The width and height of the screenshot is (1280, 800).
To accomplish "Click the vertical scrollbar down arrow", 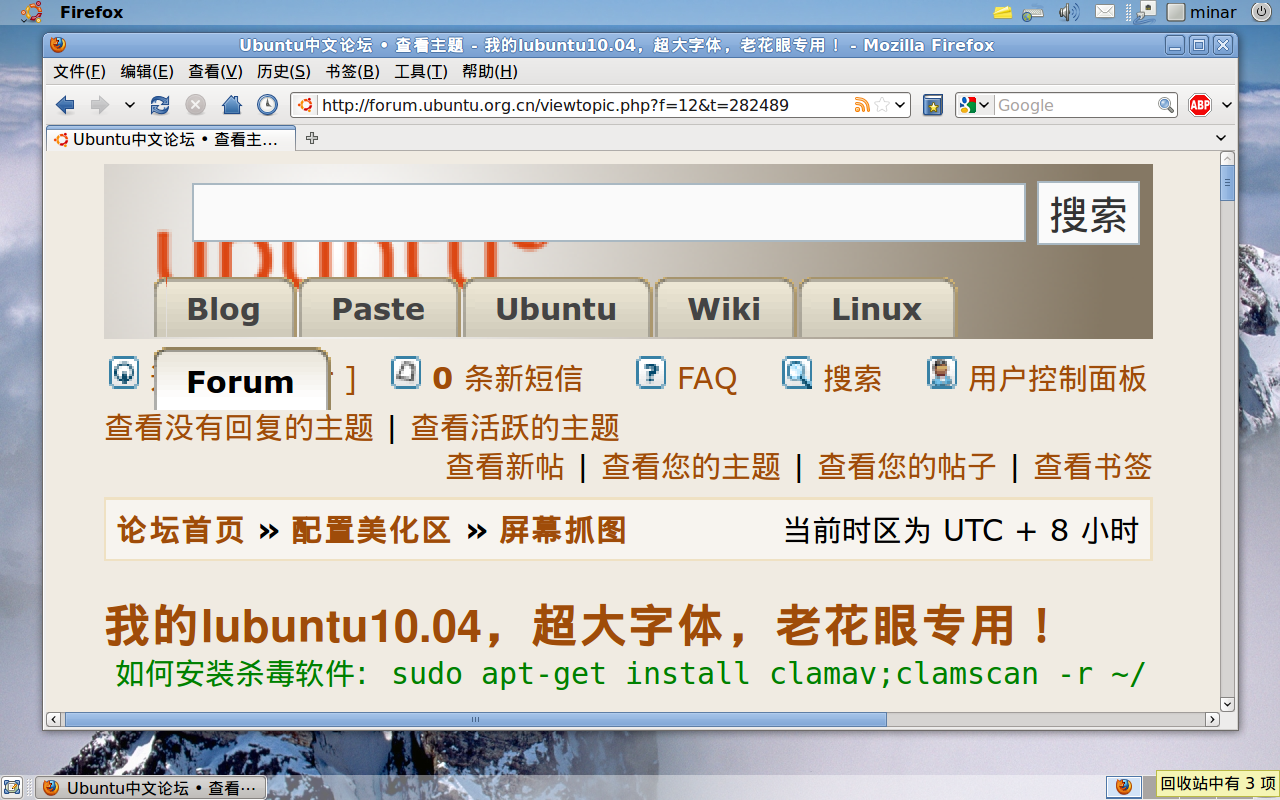I will pos(1228,704).
